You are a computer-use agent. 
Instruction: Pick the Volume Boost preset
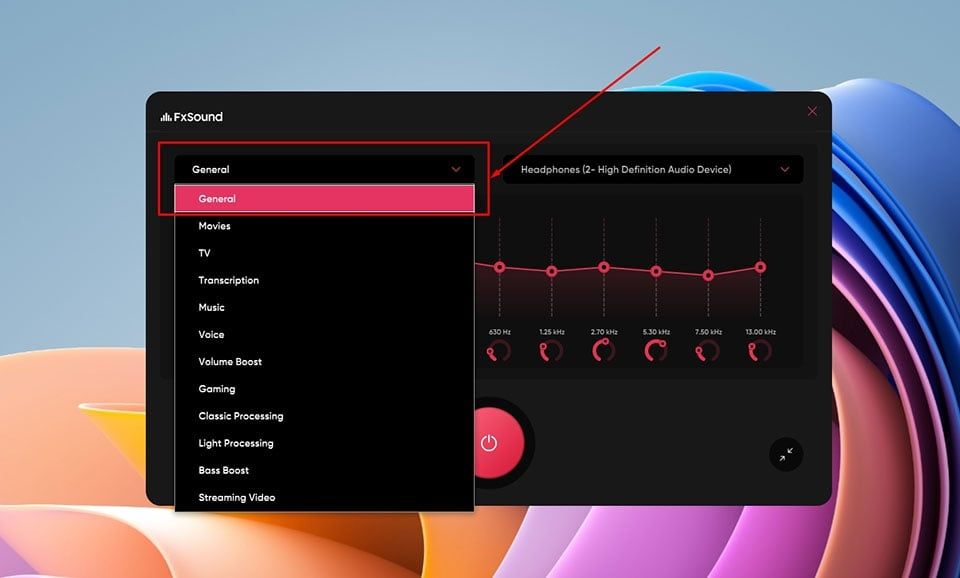(230, 362)
